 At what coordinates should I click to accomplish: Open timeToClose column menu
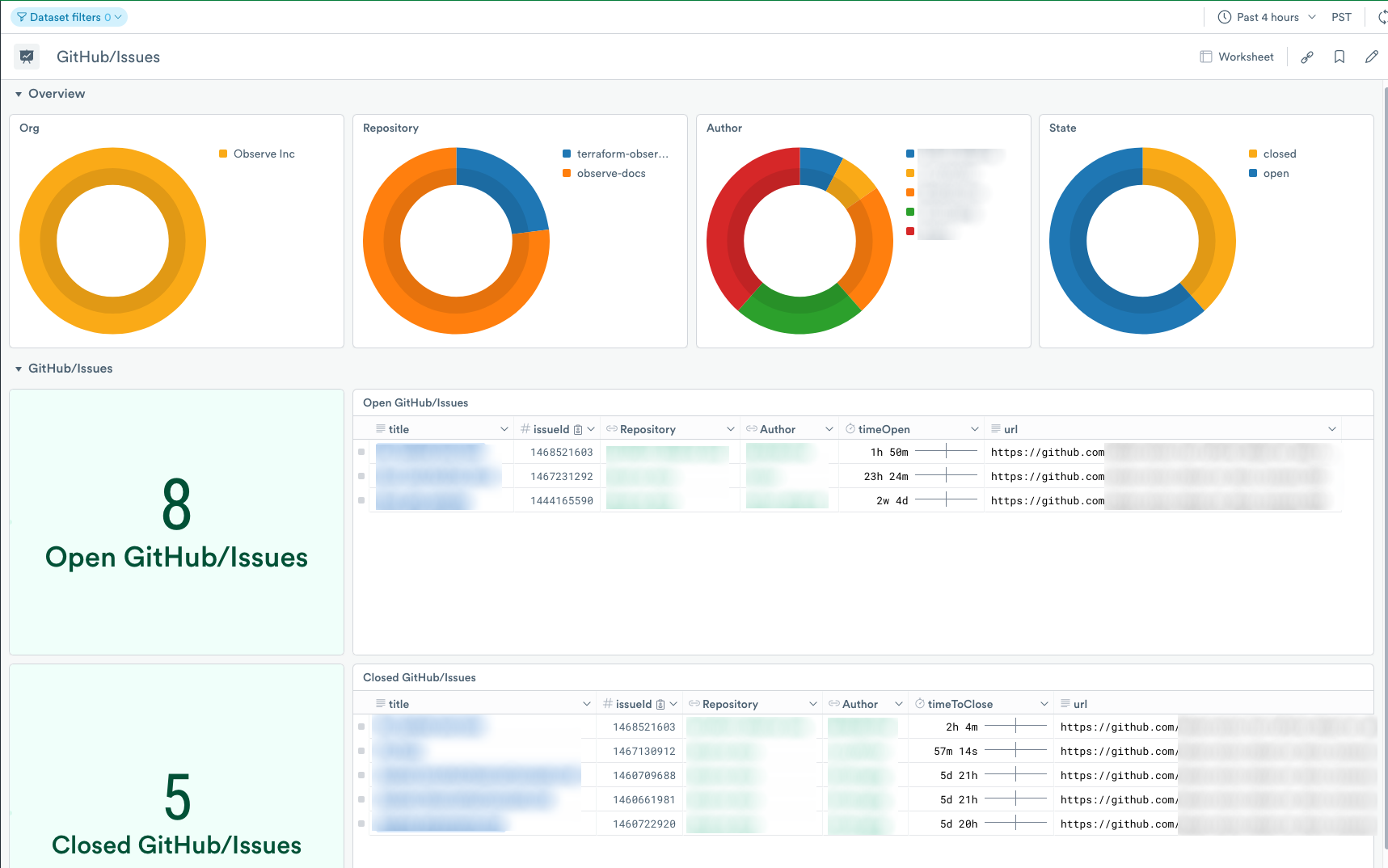1044,704
